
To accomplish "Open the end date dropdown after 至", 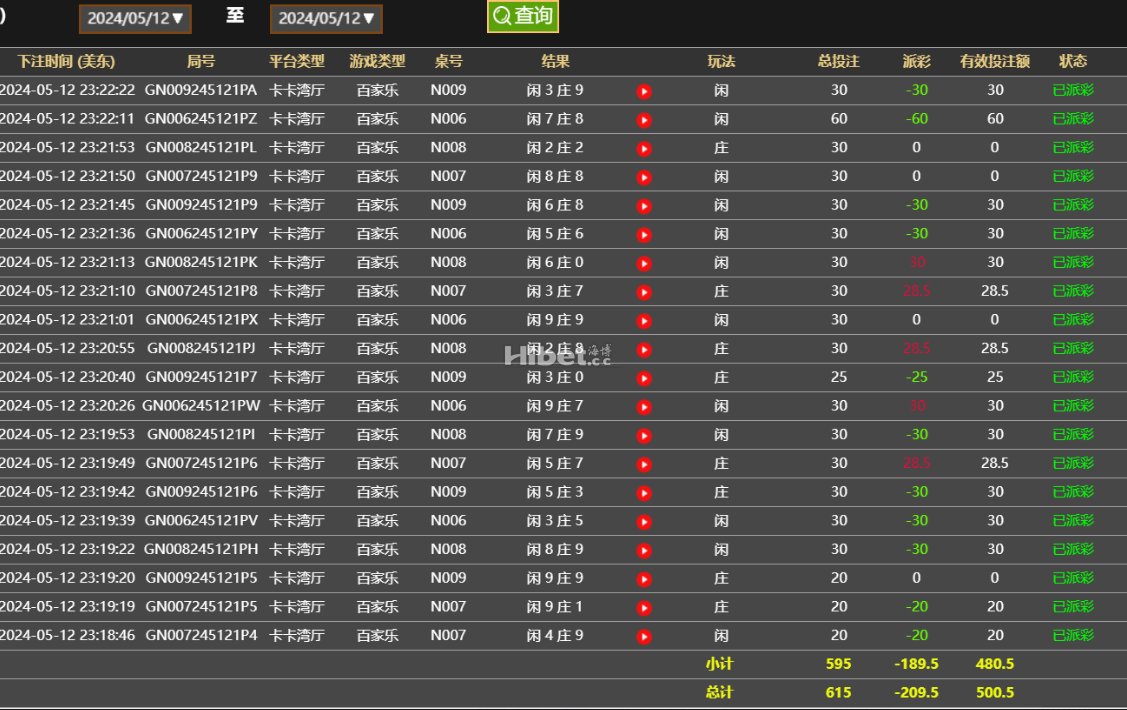I will coord(326,19).
